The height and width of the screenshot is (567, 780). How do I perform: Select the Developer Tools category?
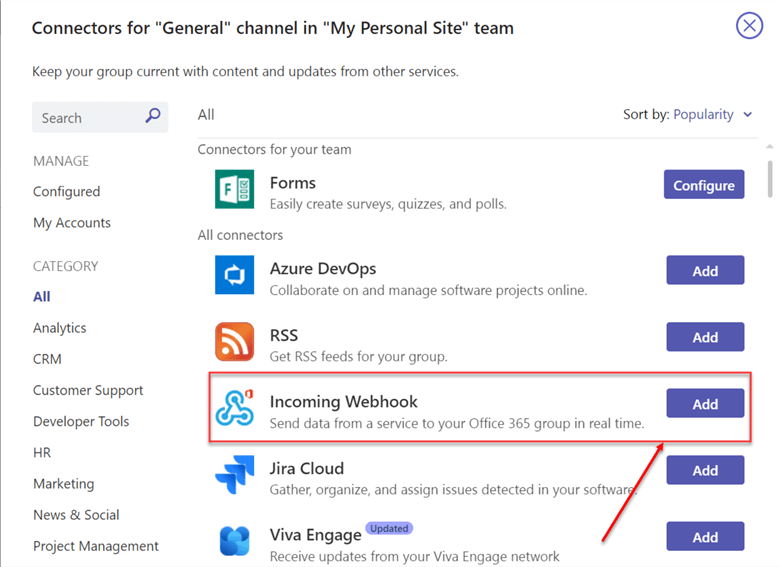point(81,422)
